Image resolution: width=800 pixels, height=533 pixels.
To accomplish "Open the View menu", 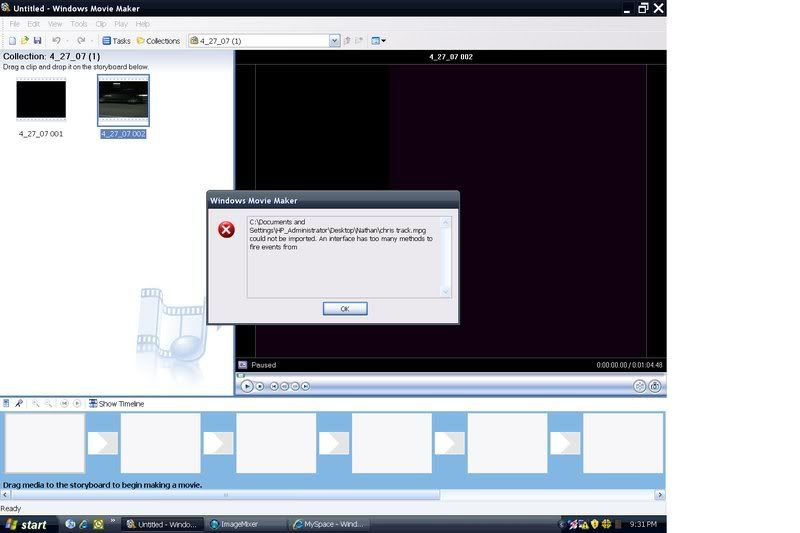I will (55, 24).
